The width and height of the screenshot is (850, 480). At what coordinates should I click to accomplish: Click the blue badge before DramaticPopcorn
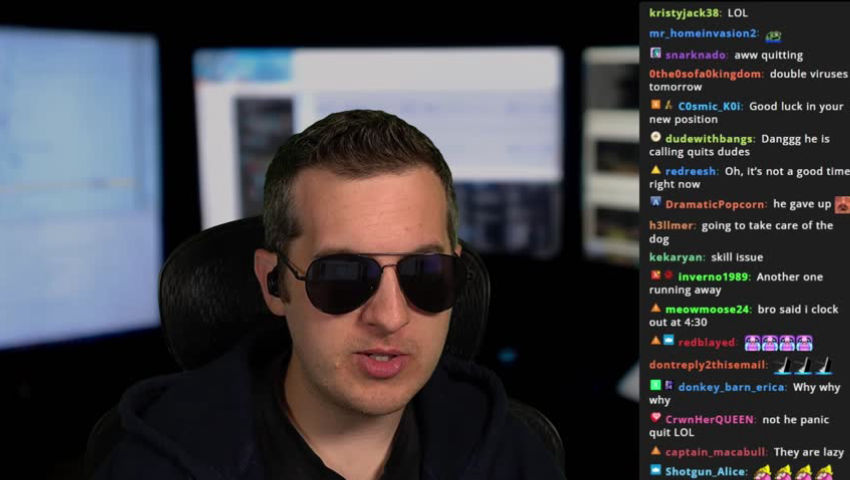tap(655, 202)
